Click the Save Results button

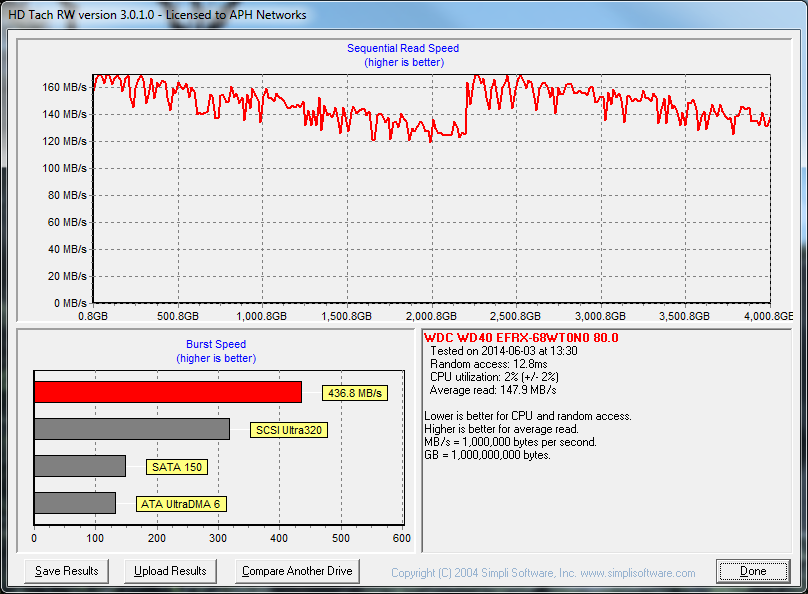coord(67,571)
